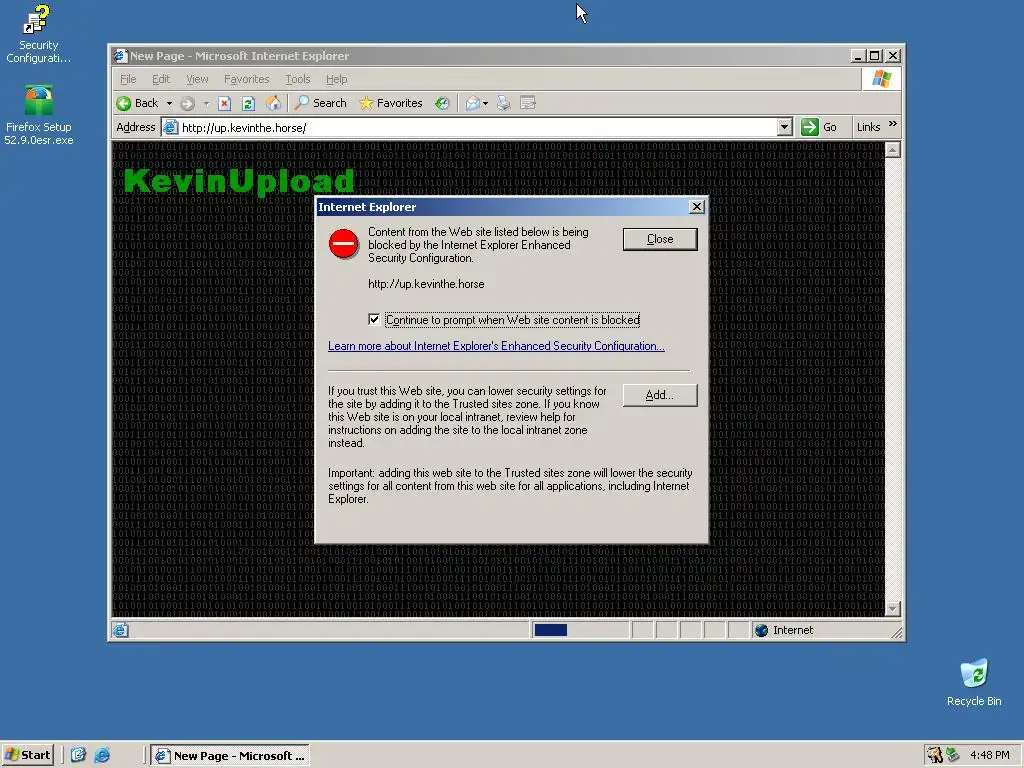Close the blocked content dialog with Close button
The width and height of the screenshot is (1024, 768).
pyautogui.click(x=660, y=239)
